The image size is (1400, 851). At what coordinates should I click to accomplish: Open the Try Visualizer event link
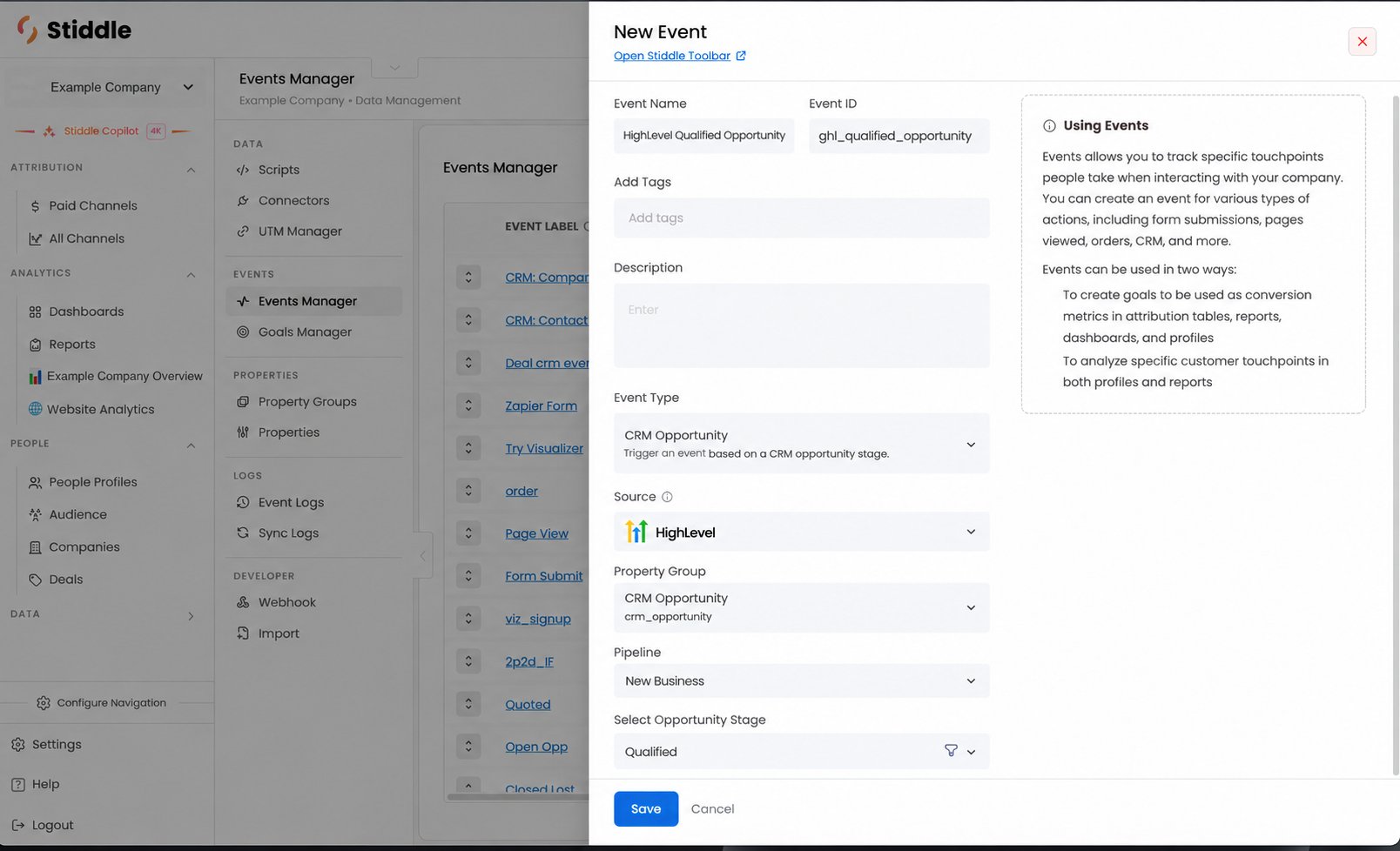(544, 448)
